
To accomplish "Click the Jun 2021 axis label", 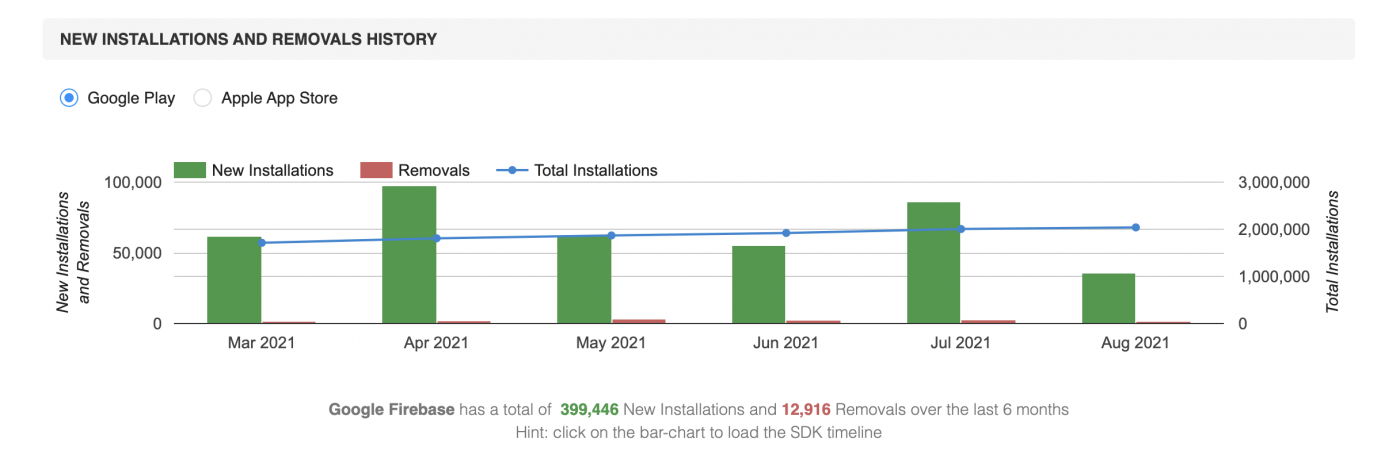I will (x=786, y=343).
